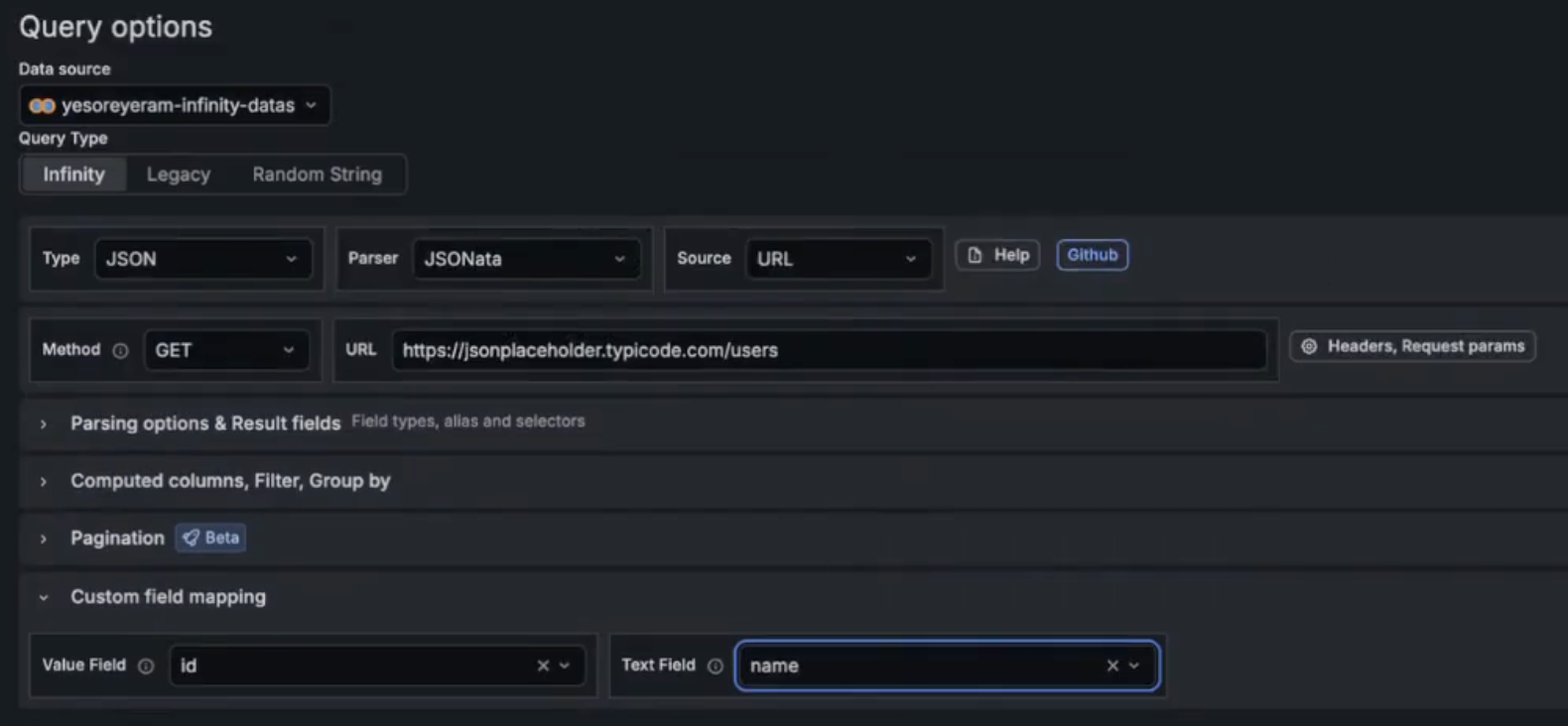
Task: Open the Source URL dropdown
Action: click(837, 259)
